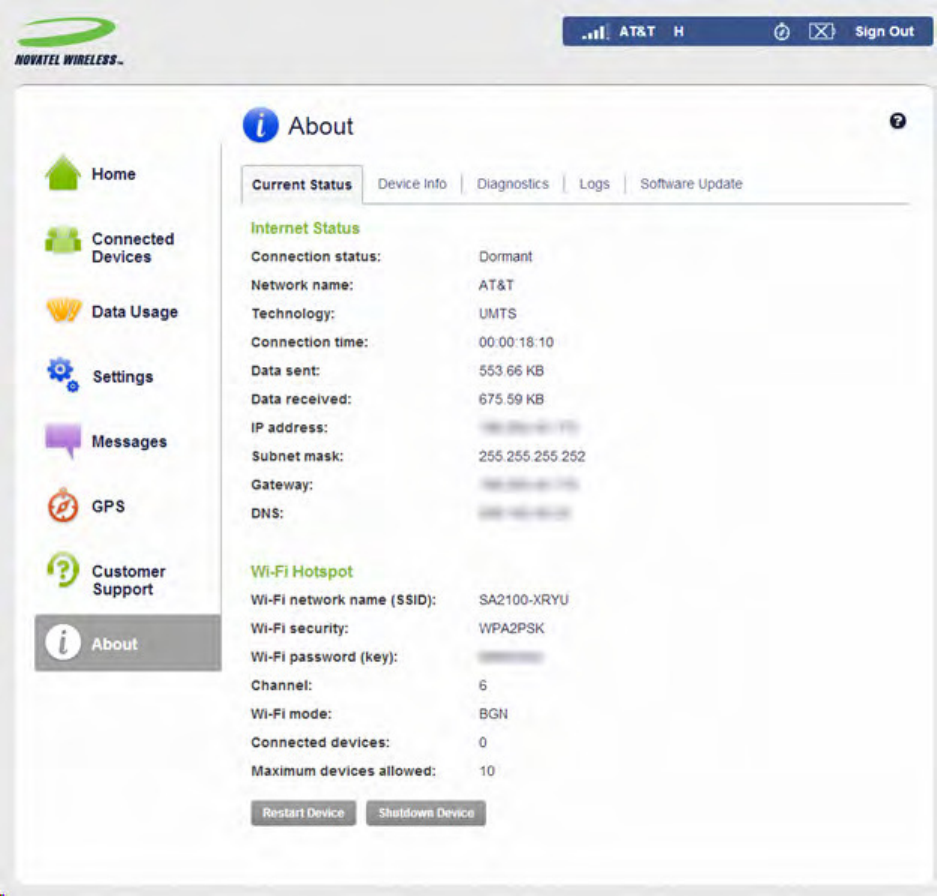The image size is (937, 896).
Task: Click the SSID value SA2100-XRYU
Action: tap(524, 600)
